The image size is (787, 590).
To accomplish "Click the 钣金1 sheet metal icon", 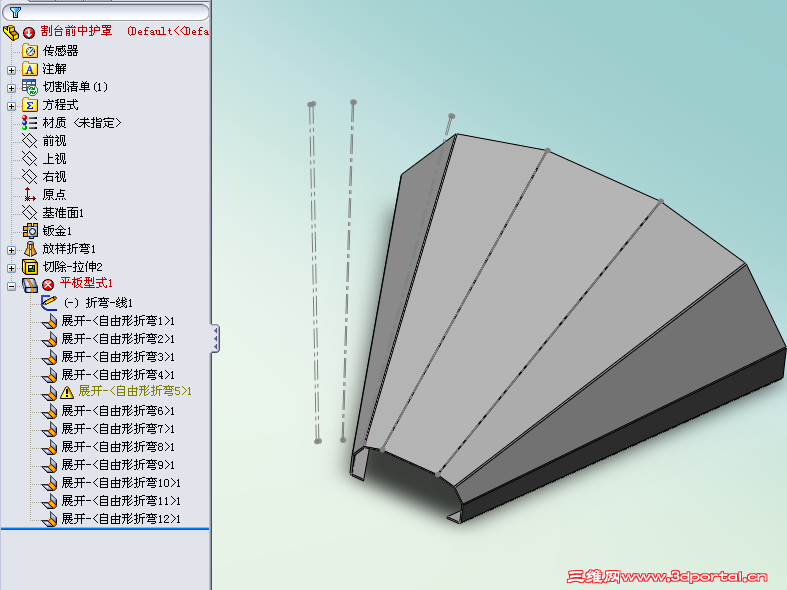I will tap(30, 231).
